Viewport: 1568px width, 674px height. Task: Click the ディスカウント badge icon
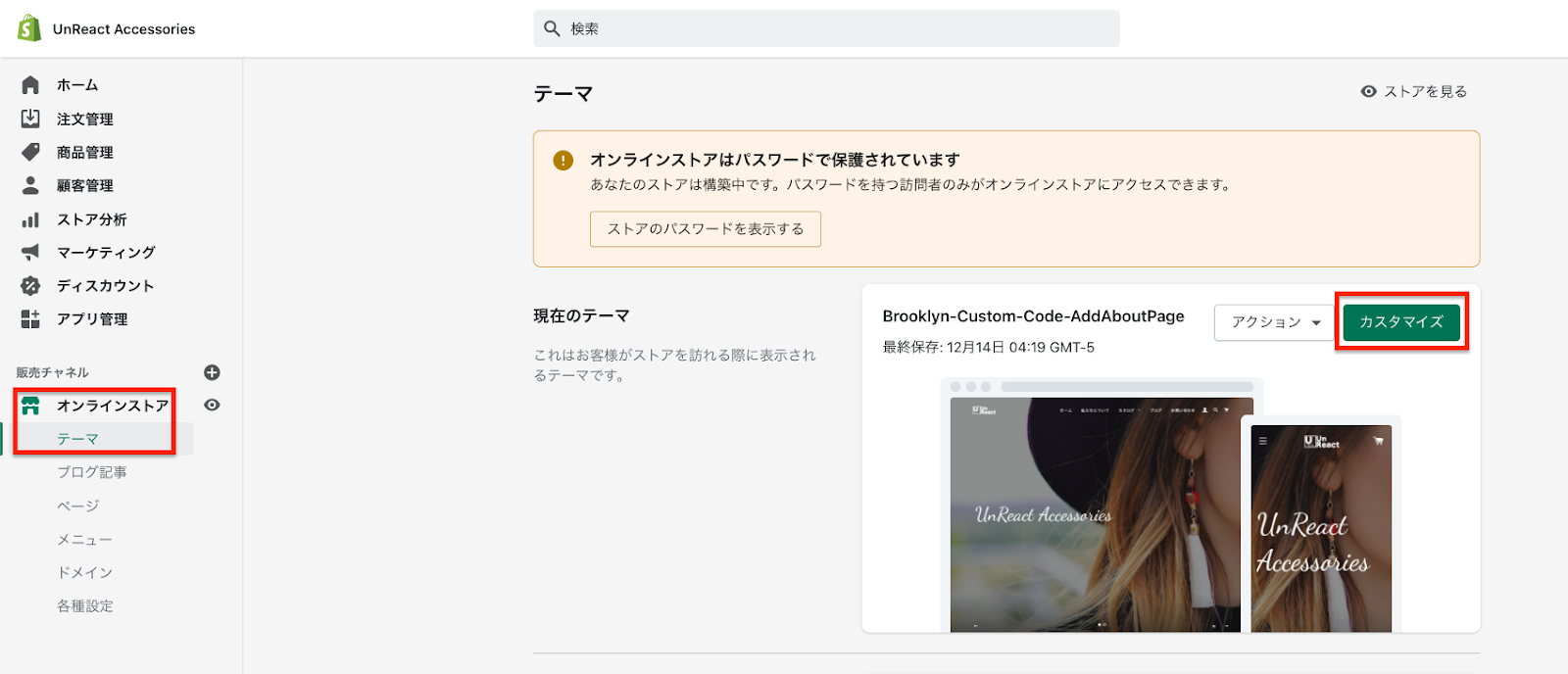coord(30,285)
